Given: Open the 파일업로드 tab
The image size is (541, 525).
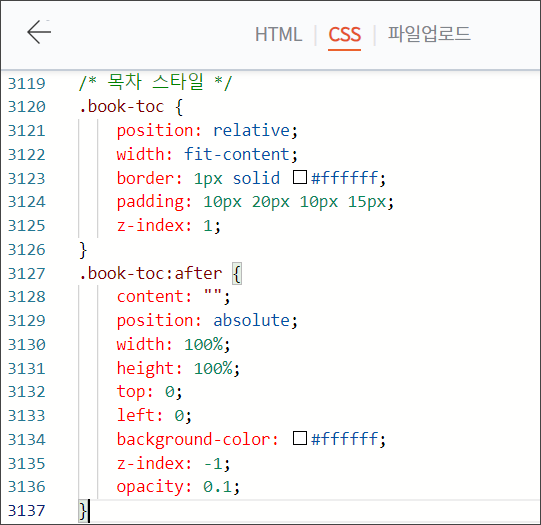Looking at the screenshot, I should pyautogui.click(x=429, y=34).
